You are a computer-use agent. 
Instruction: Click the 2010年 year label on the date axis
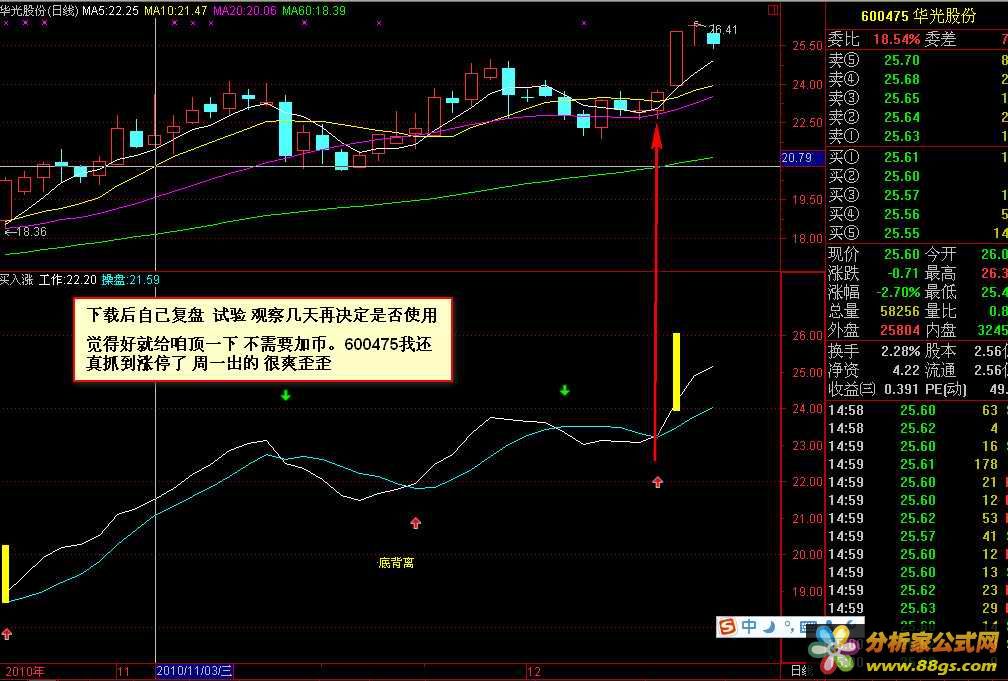(25, 671)
